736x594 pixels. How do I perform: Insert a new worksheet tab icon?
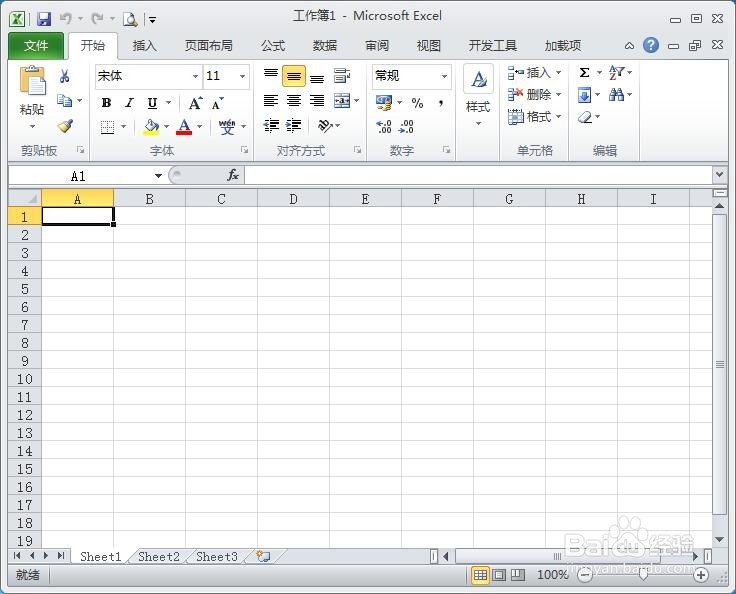[263, 556]
